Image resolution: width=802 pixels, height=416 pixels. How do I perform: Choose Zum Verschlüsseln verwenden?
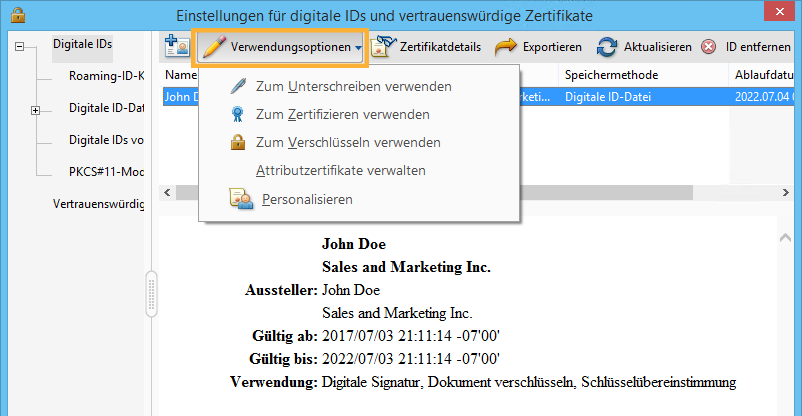[x=347, y=143]
